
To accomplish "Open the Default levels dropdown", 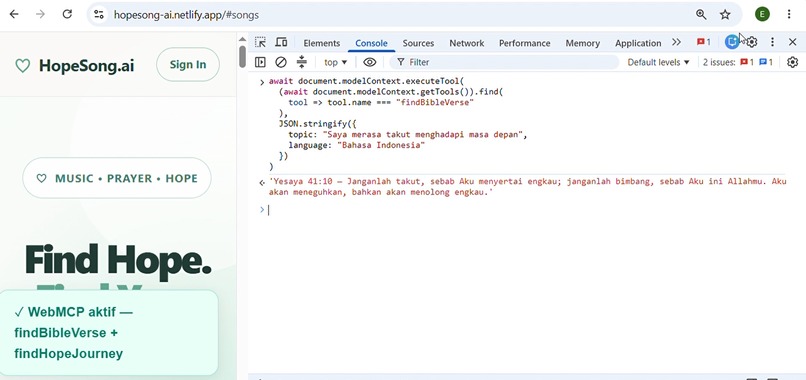I will click(x=658, y=62).
